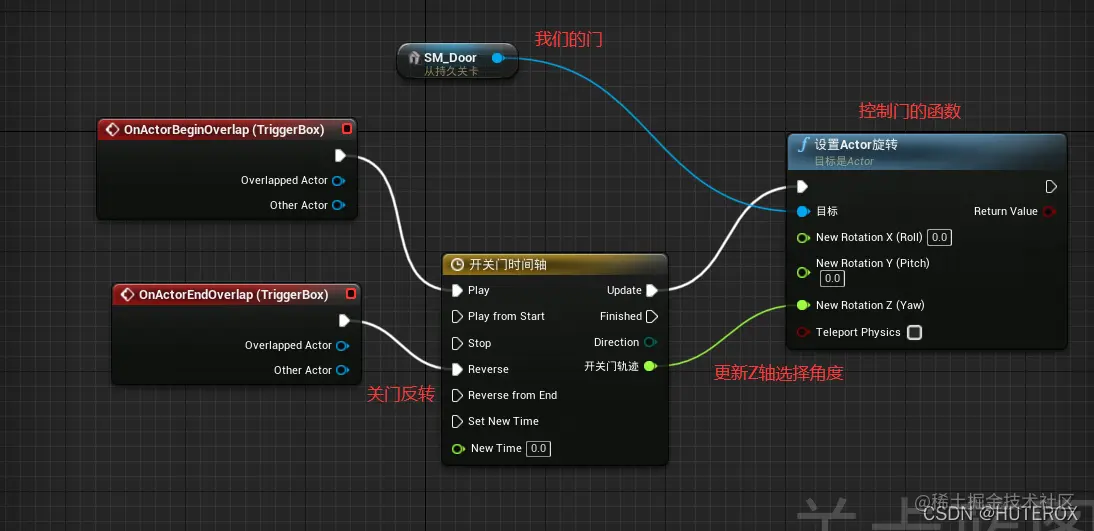Click Other Actor pin on OnActorBeginOverlap

339,205
